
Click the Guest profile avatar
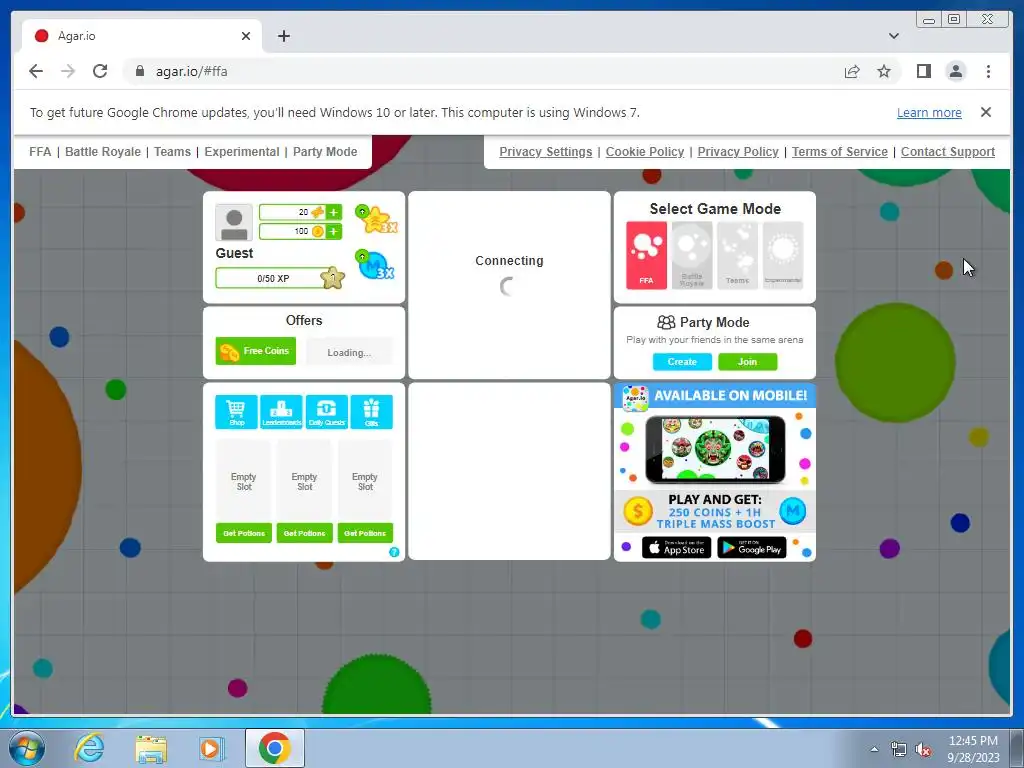tap(234, 223)
